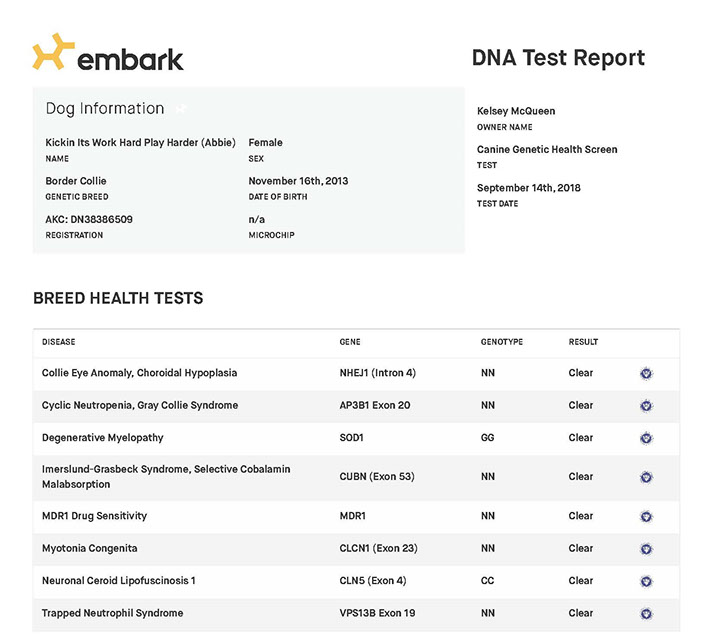Click the DNA Test Report title
The height and width of the screenshot is (642, 710).
(x=558, y=58)
